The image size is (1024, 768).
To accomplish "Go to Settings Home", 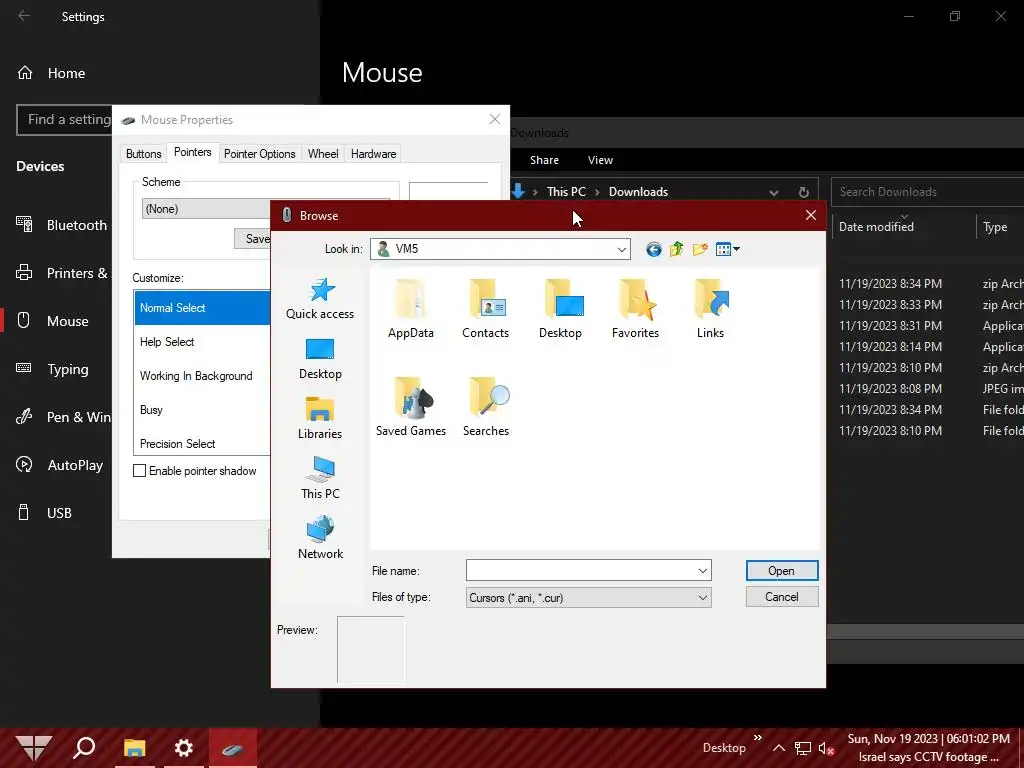I will coord(51,73).
